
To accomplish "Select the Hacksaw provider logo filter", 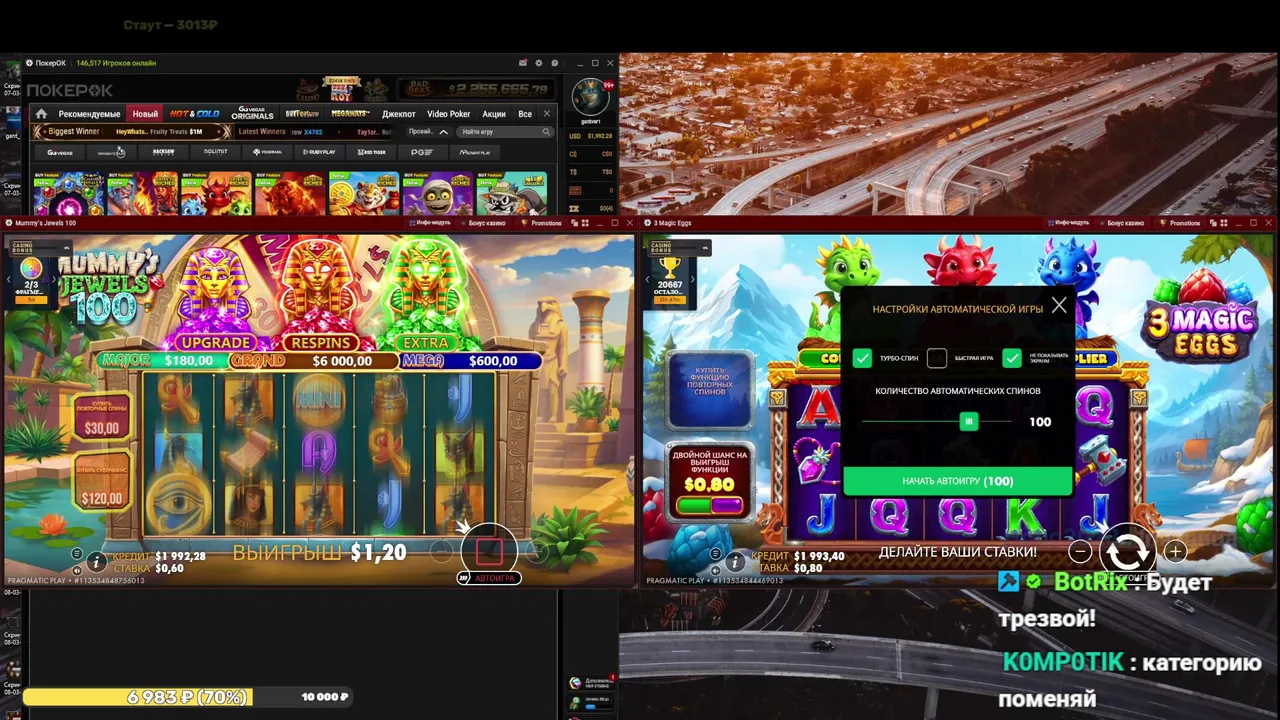I will [x=163, y=152].
